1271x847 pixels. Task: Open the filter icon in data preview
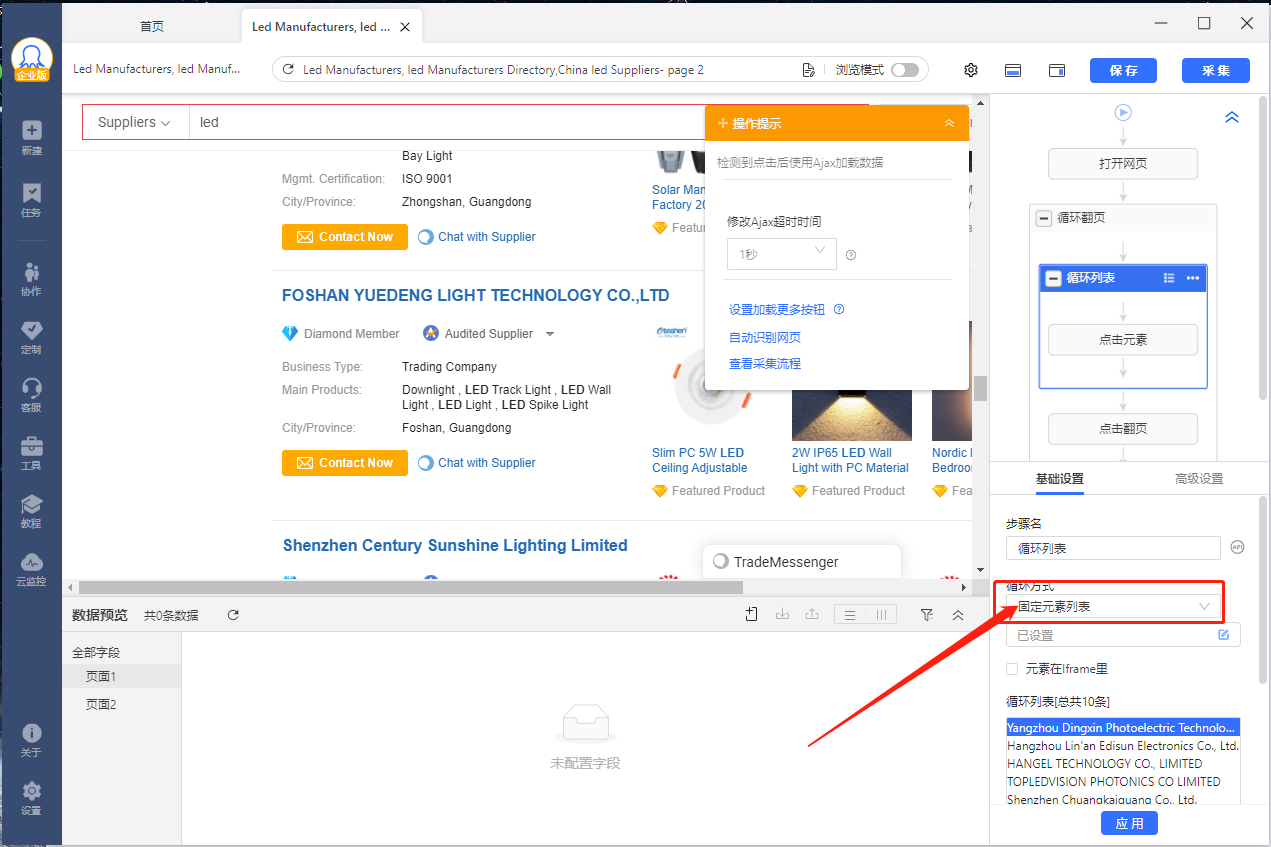pos(927,615)
